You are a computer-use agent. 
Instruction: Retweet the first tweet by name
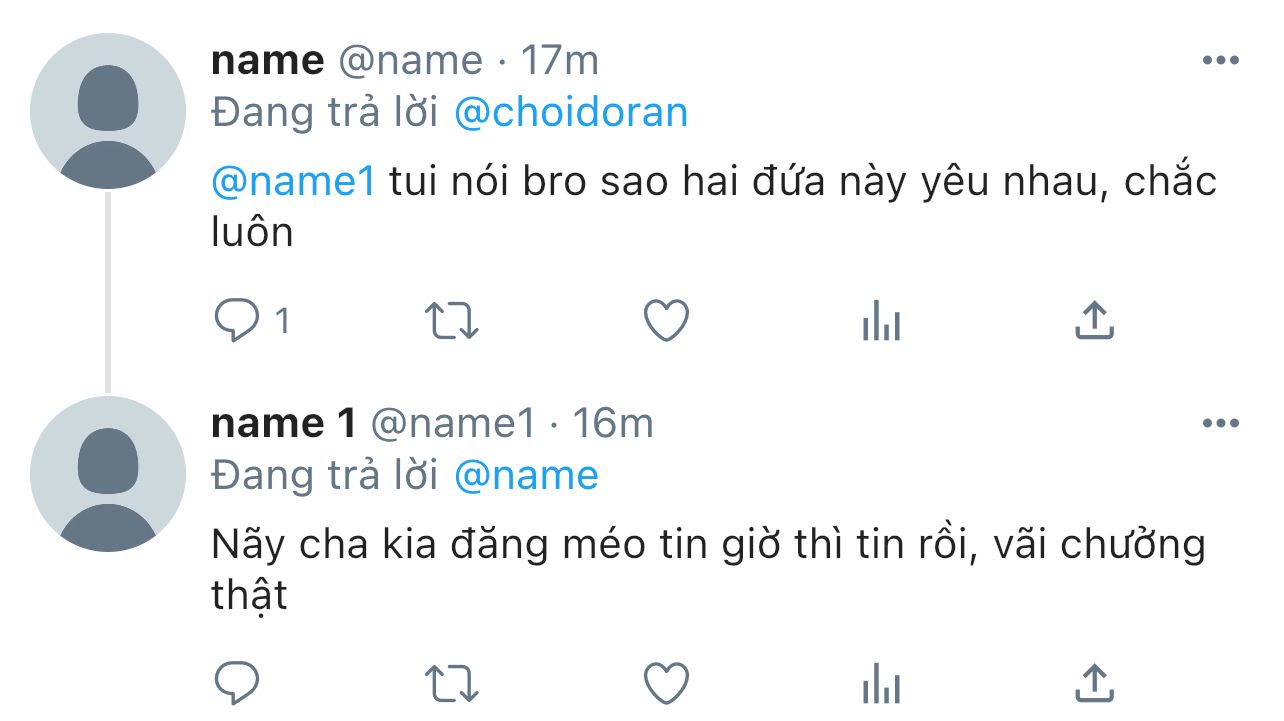pos(452,322)
